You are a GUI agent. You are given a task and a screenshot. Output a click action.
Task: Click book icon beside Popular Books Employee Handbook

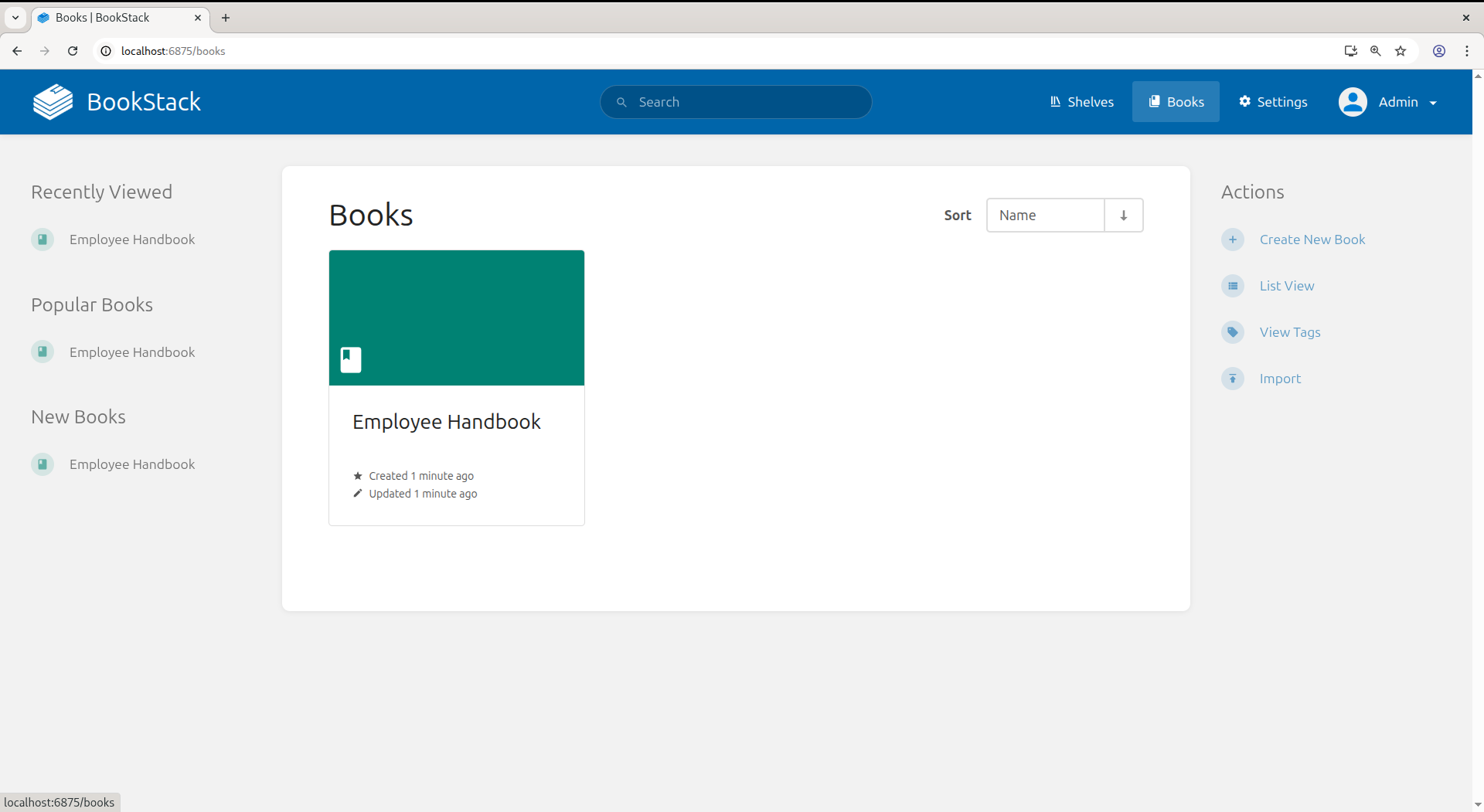coord(43,352)
